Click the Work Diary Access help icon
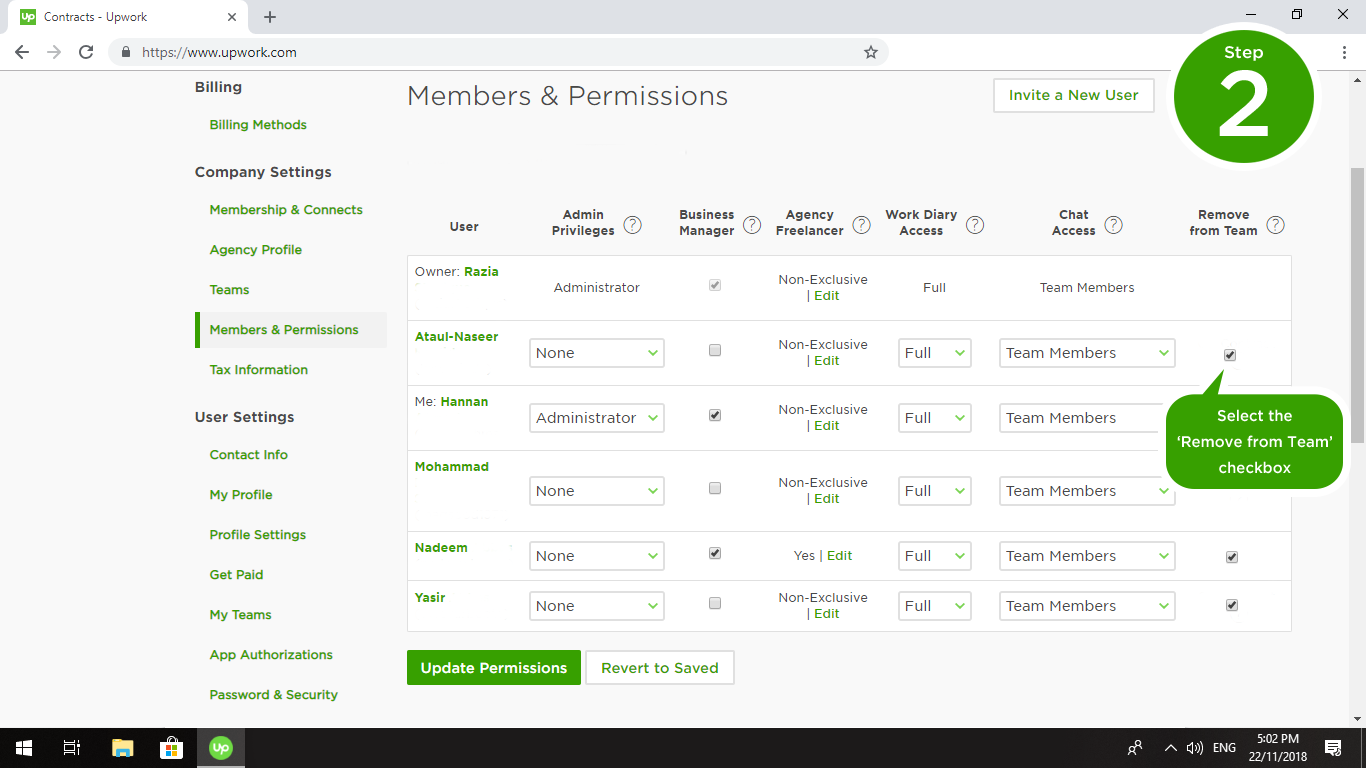This screenshot has height=768, width=1366. click(x=974, y=225)
